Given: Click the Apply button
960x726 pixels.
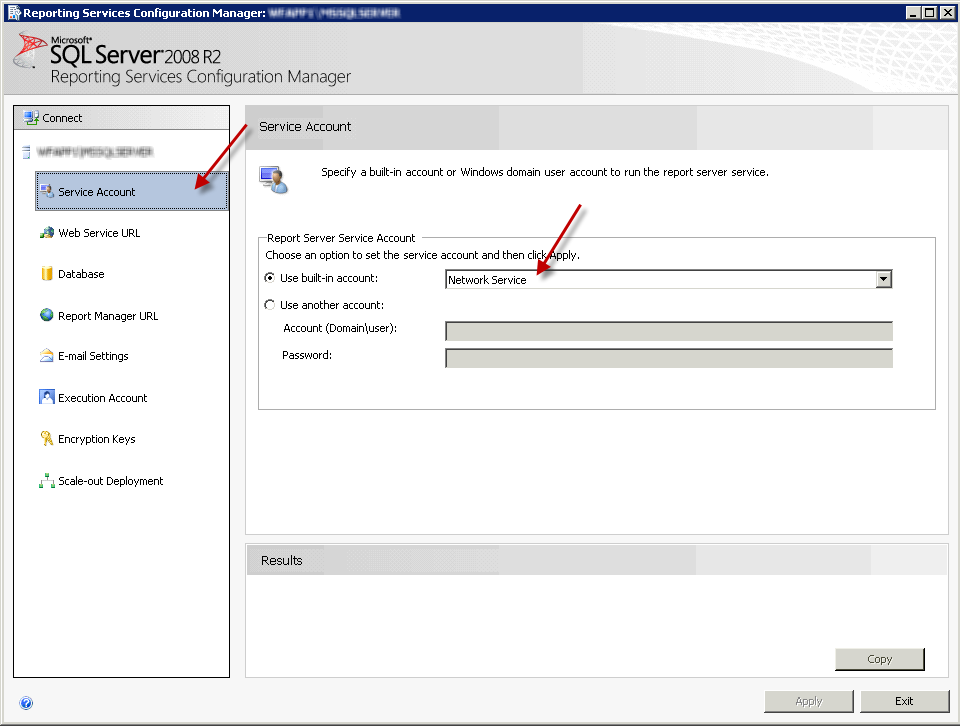Looking at the screenshot, I should [x=808, y=702].
